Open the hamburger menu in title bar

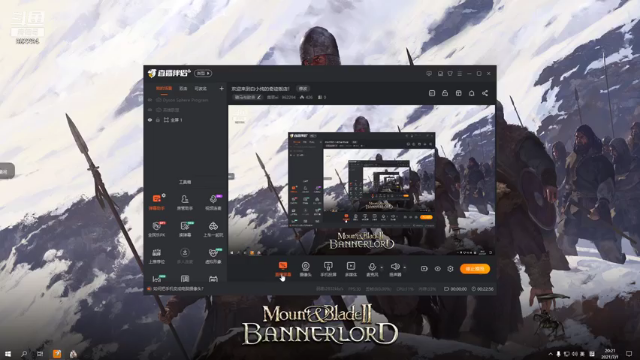tap(460, 73)
